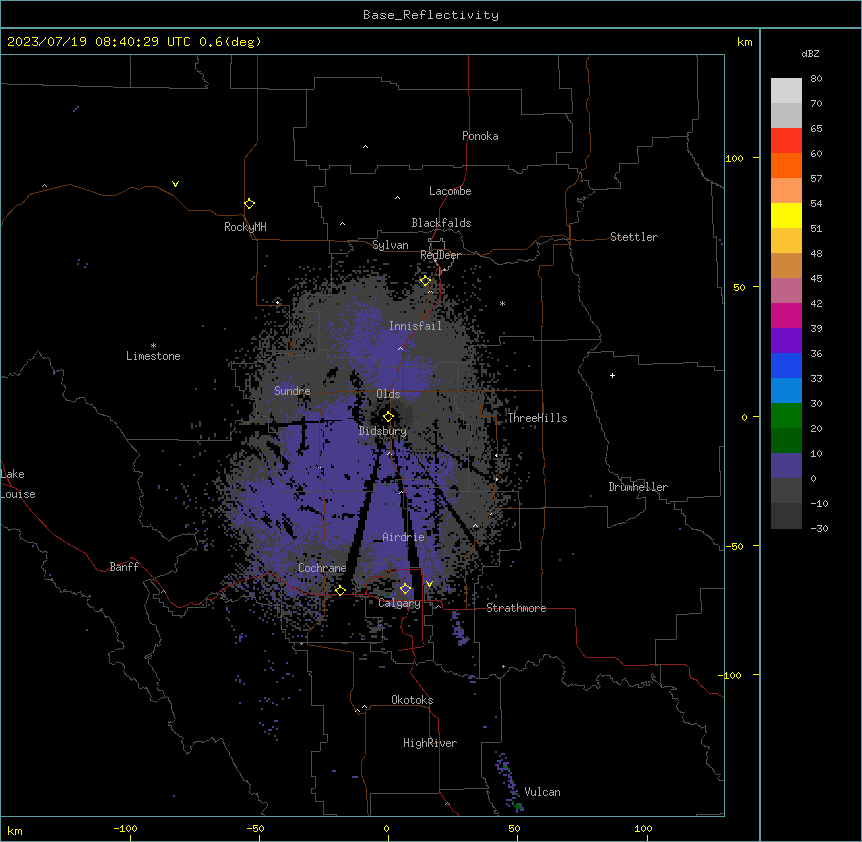The height and width of the screenshot is (842, 862).
Task: Click the small radar echo cluster near Vulcan
Action: tap(509, 780)
